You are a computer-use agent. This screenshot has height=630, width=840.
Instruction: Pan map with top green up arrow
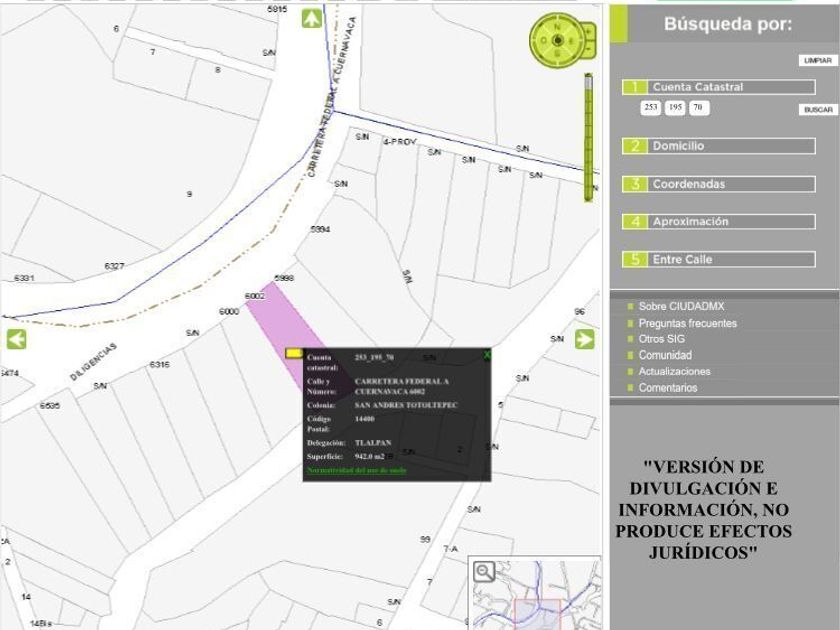coord(311,19)
